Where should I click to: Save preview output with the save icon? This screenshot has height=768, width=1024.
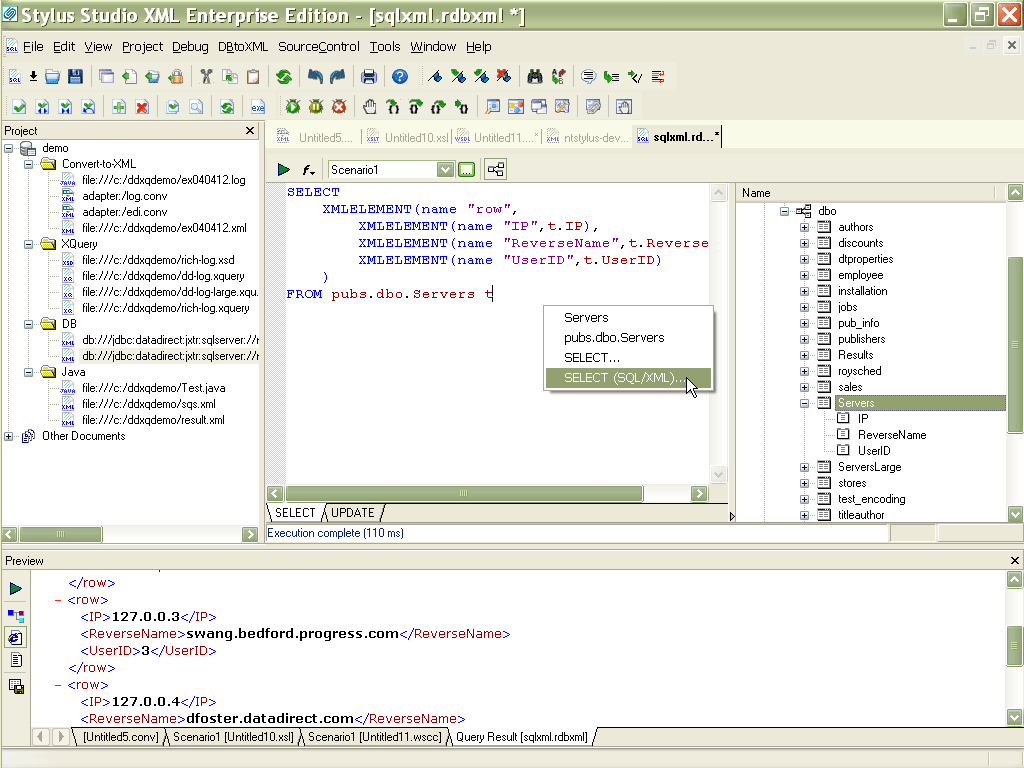[17, 687]
